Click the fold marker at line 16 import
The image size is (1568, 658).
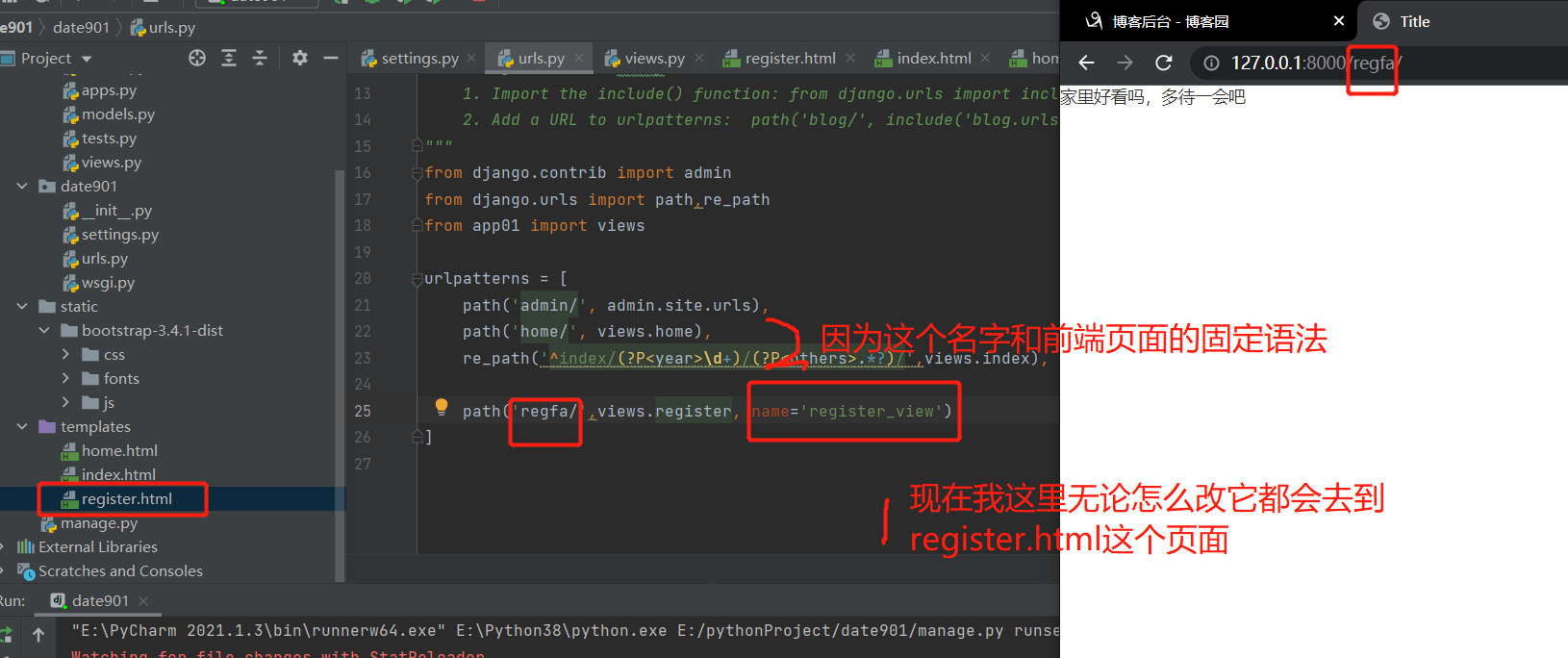pos(417,173)
